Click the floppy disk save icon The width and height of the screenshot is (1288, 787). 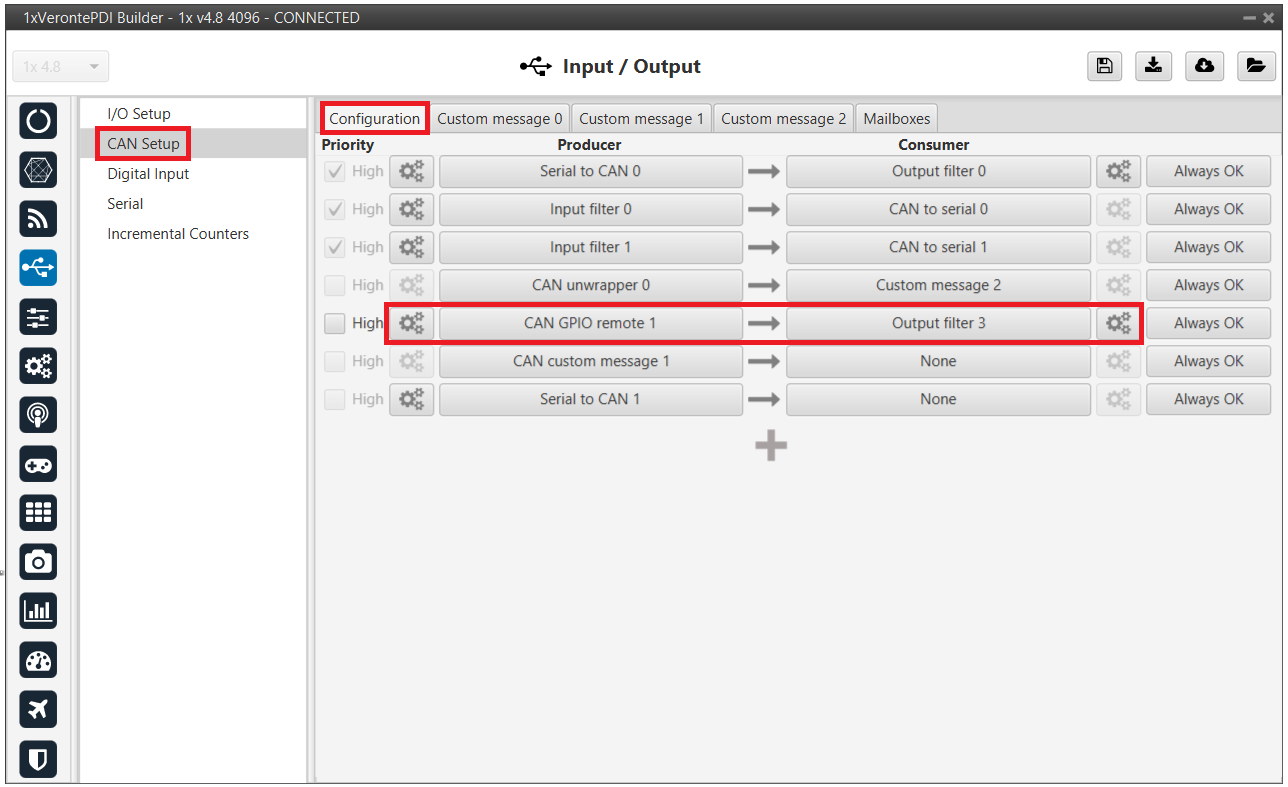(x=1104, y=66)
